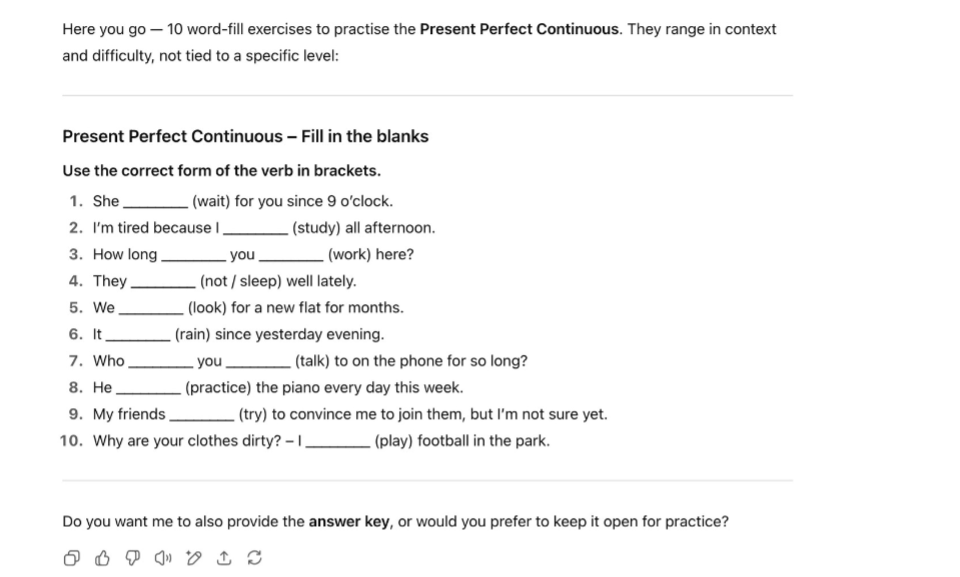
Task: Click the copy response icon
Action: (71, 558)
